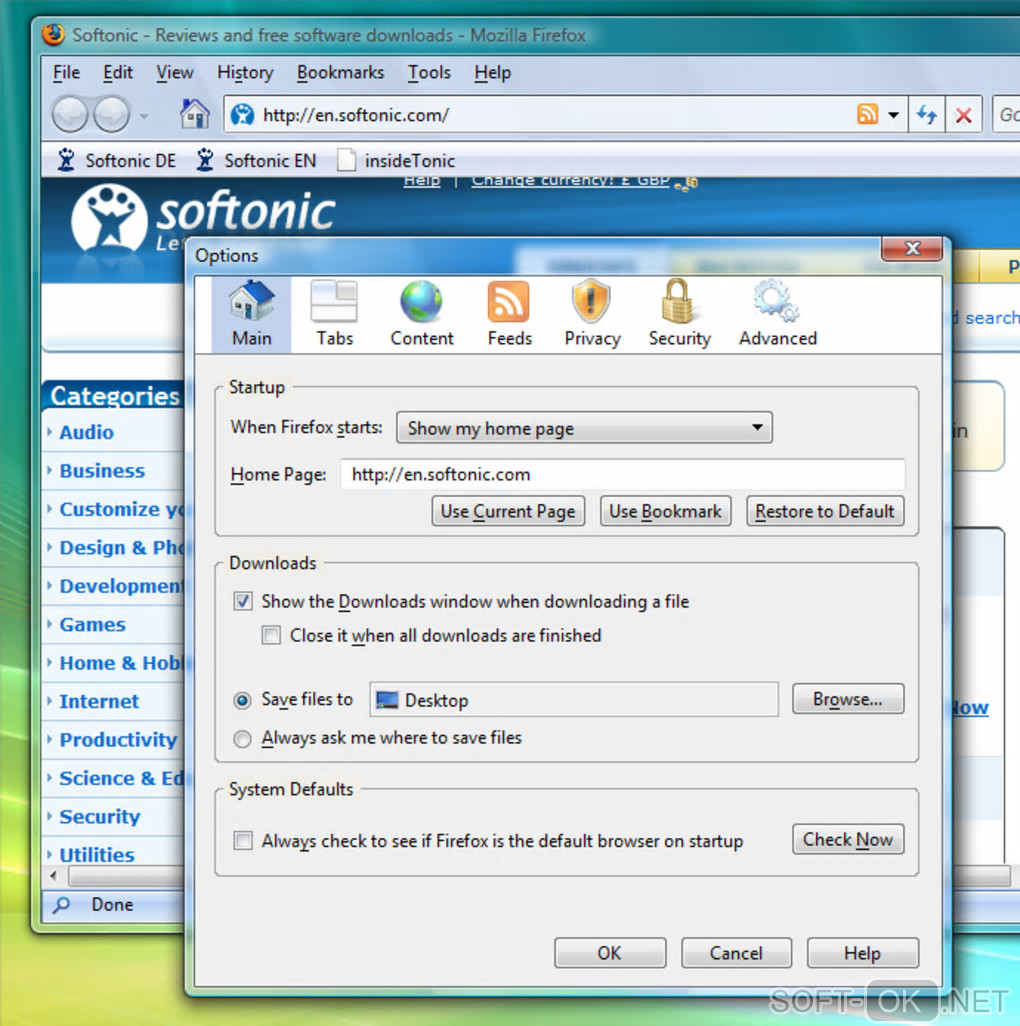Click the magnifier icon in status bar
The height and width of the screenshot is (1026, 1020).
[x=62, y=905]
